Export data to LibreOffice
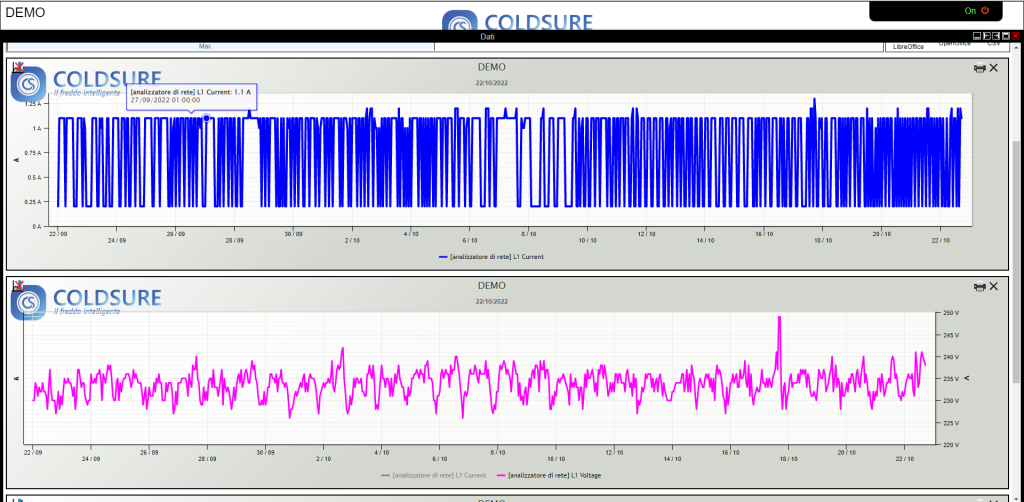The width and height of the screenshot is (1024, 502). tap(908, 46)
